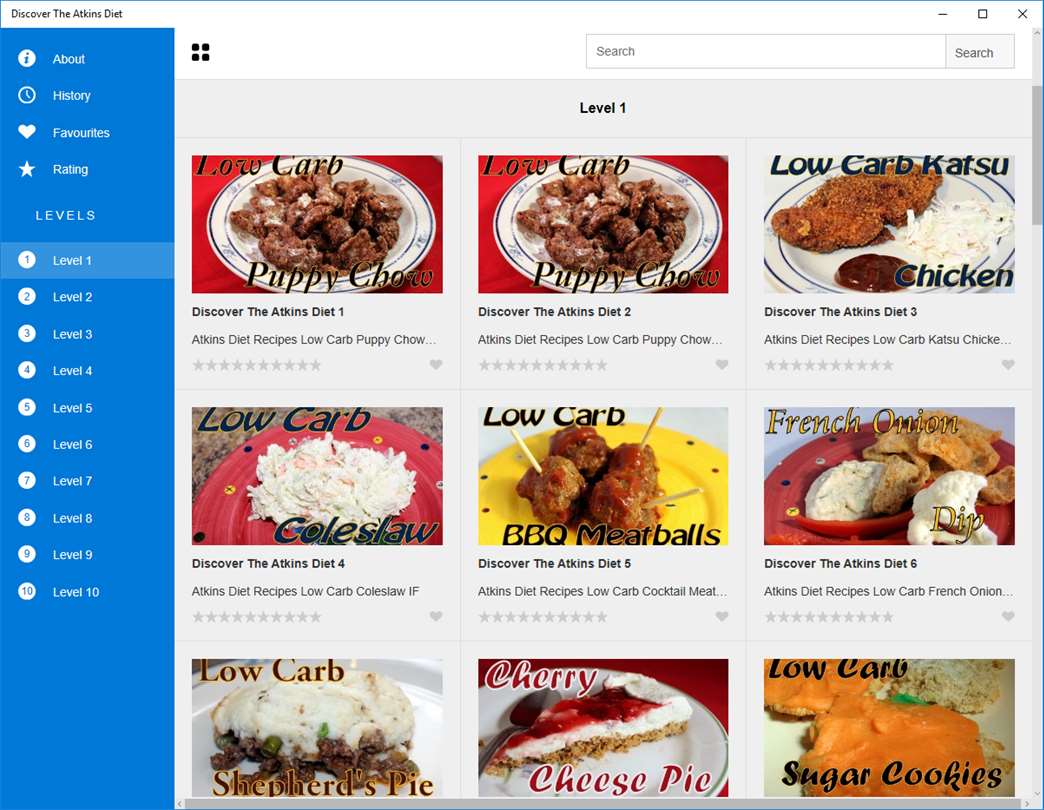Click the vertical scrollbar thumb

[1037, 156]
